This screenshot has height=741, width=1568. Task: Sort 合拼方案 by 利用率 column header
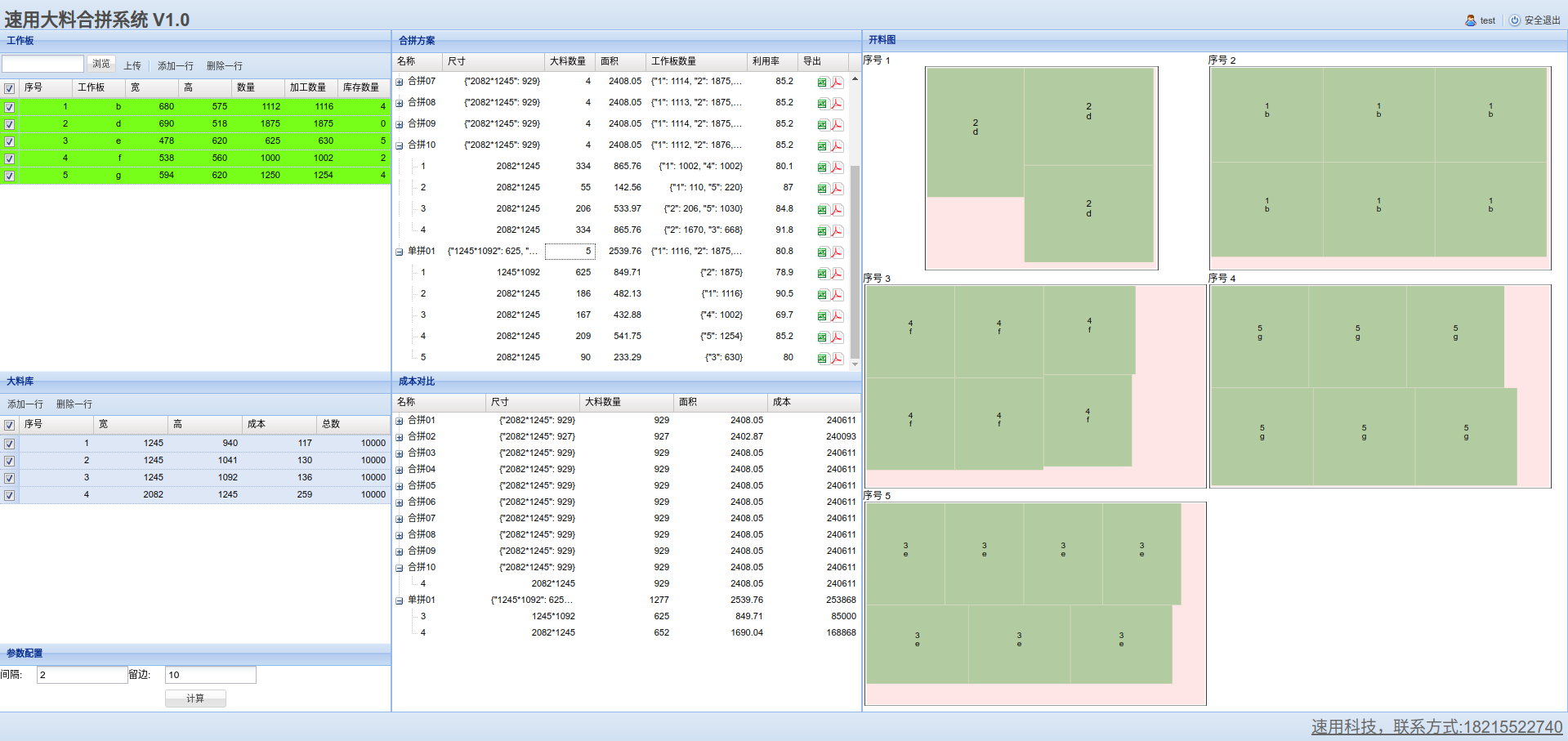(772, 61)
